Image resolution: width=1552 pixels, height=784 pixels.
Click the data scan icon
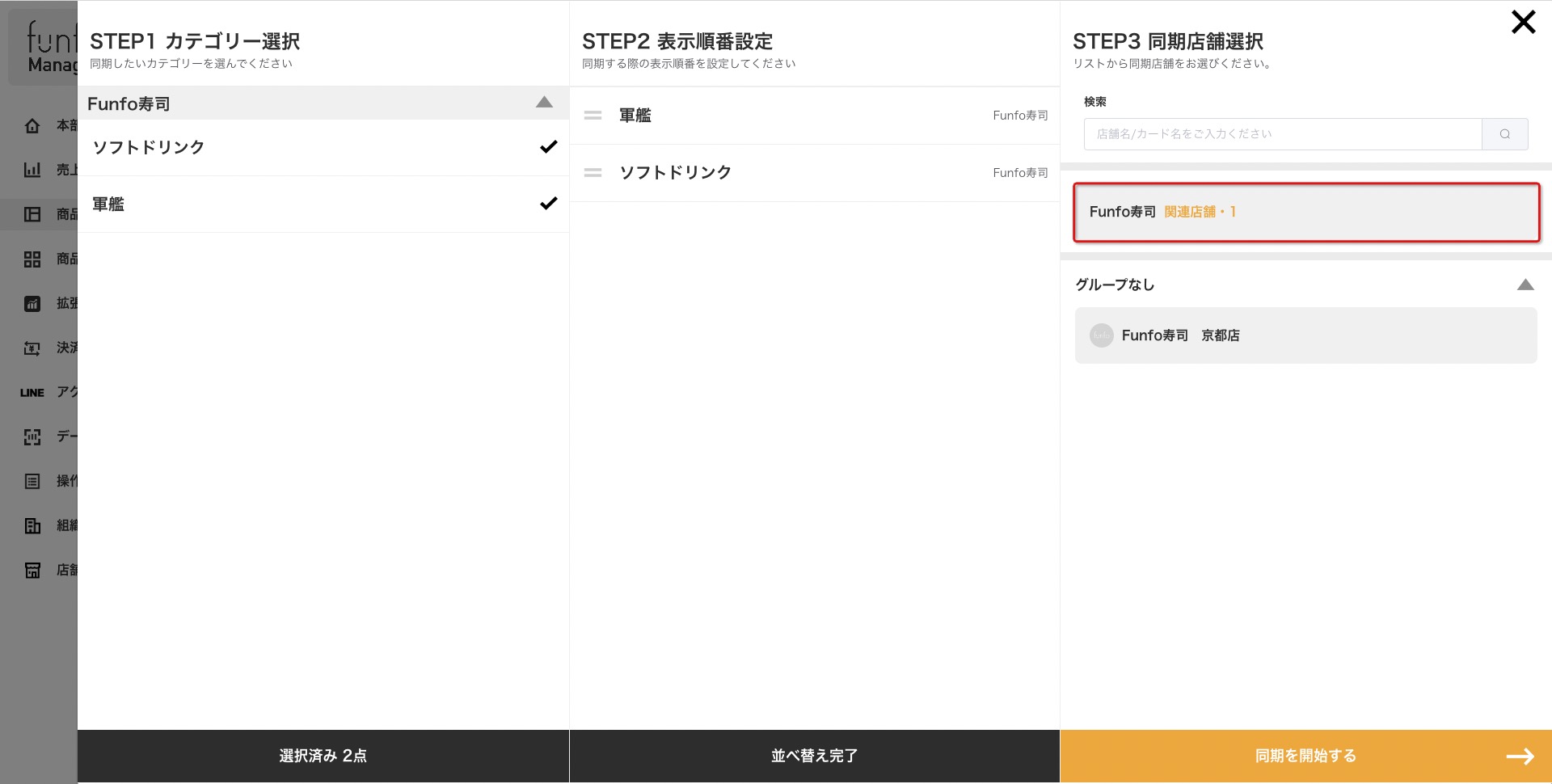click(x=32, y=437)
